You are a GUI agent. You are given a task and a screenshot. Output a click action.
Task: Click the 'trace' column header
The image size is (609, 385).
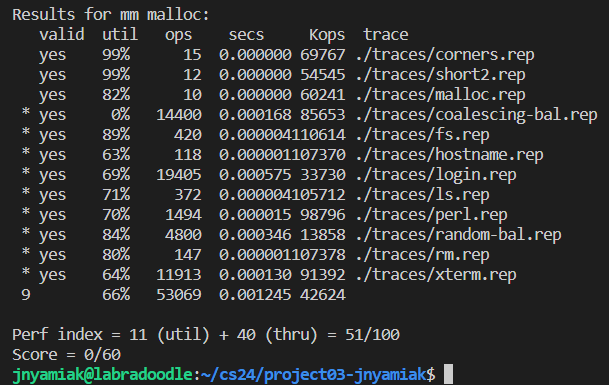(386, 35)
